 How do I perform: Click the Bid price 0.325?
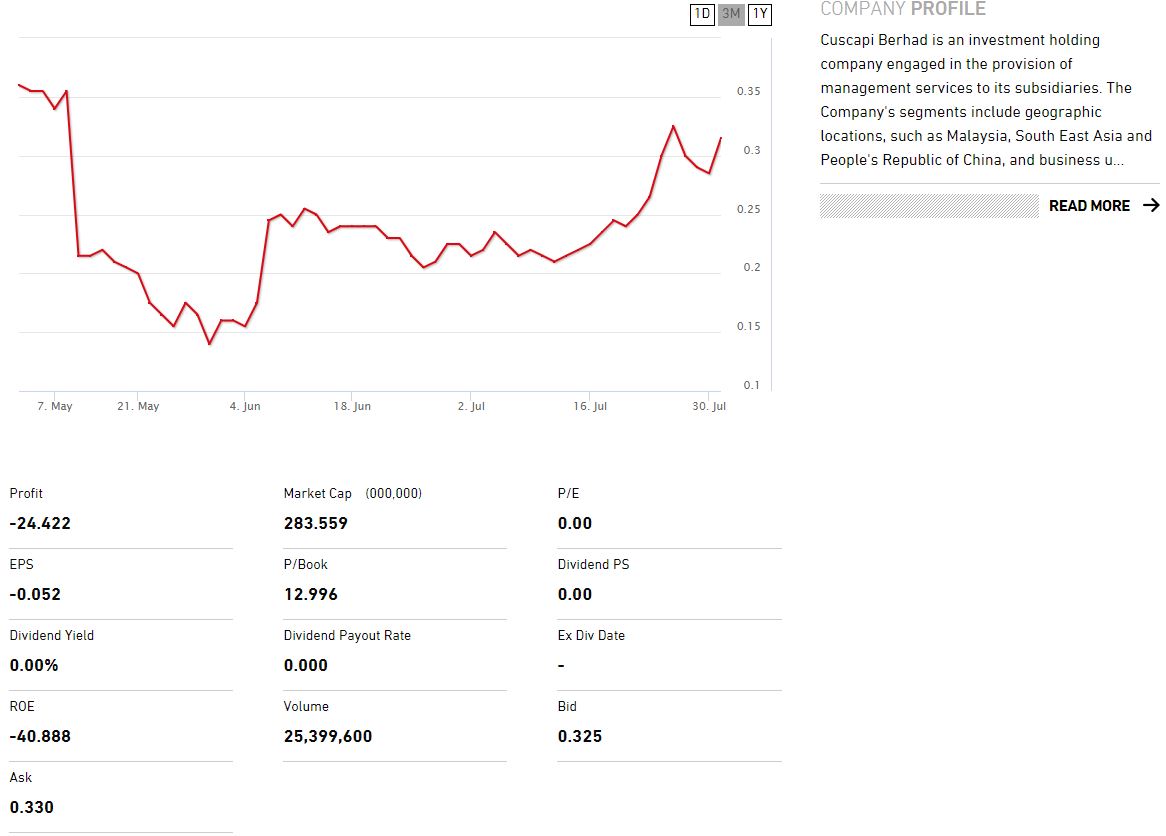580,736
